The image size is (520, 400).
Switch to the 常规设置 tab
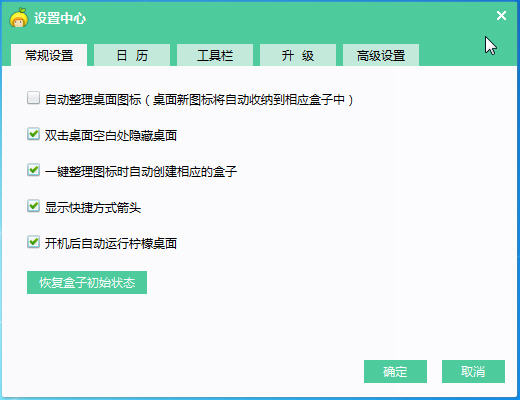click(x=49, y=55)
